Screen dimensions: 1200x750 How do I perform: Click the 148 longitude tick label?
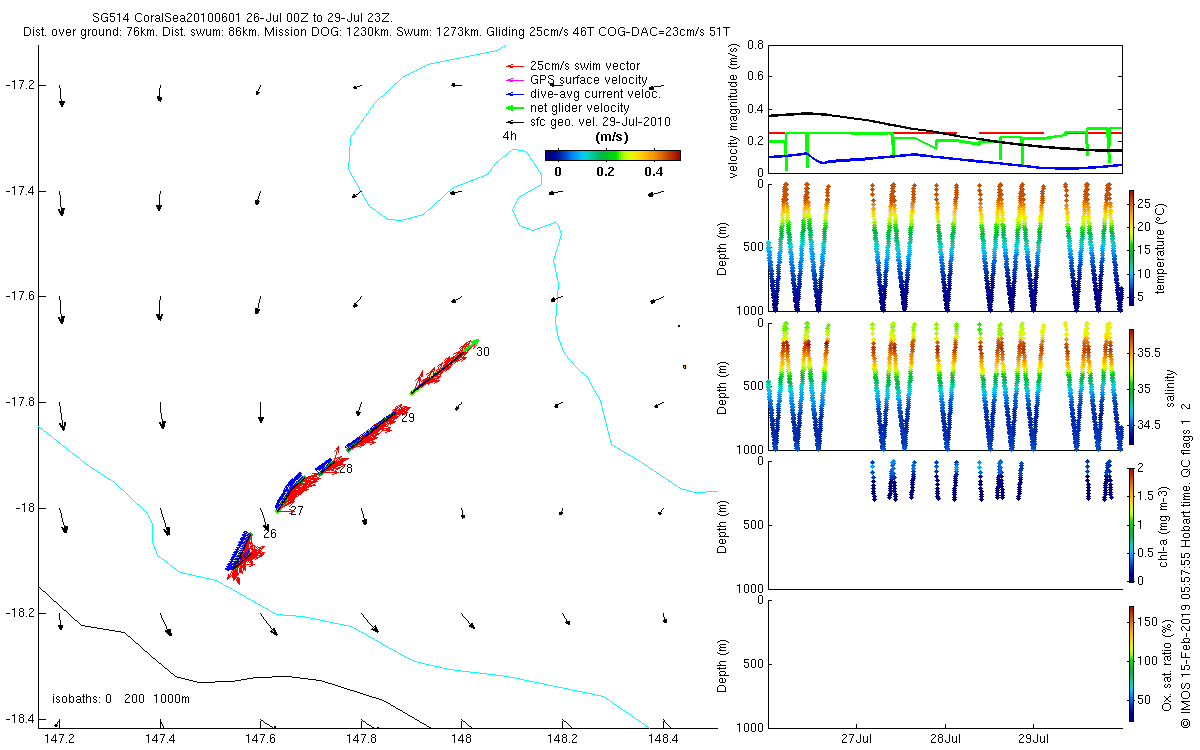[x=461, y=739]
